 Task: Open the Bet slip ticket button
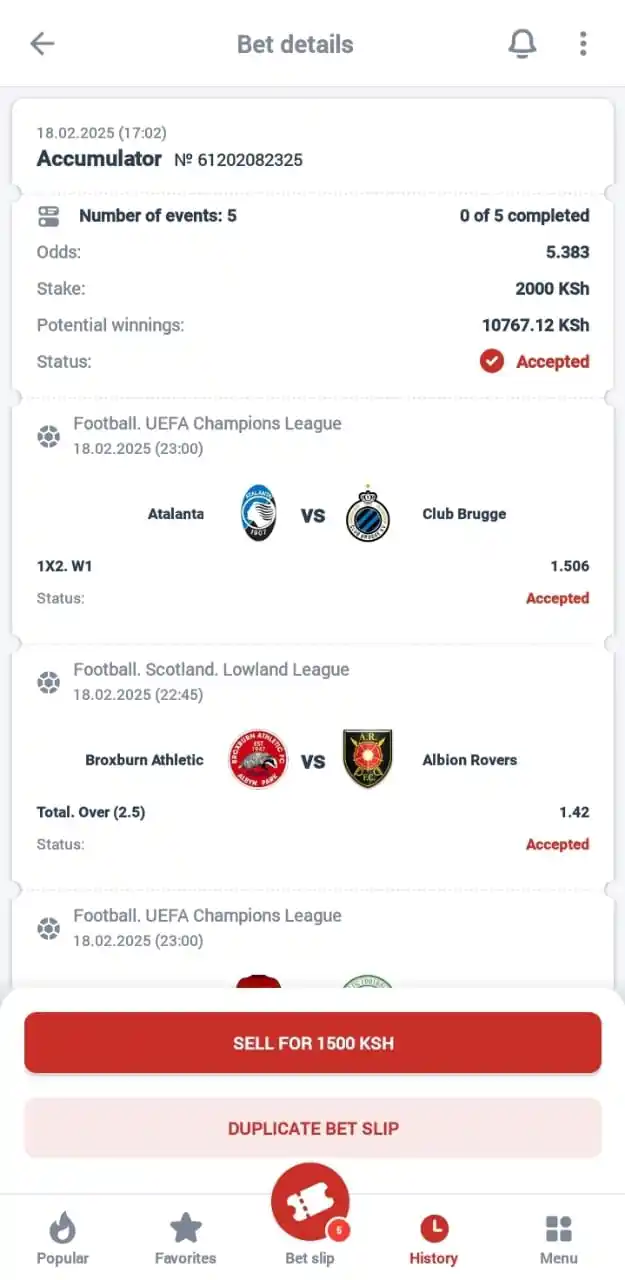(x=310, y=1204)
